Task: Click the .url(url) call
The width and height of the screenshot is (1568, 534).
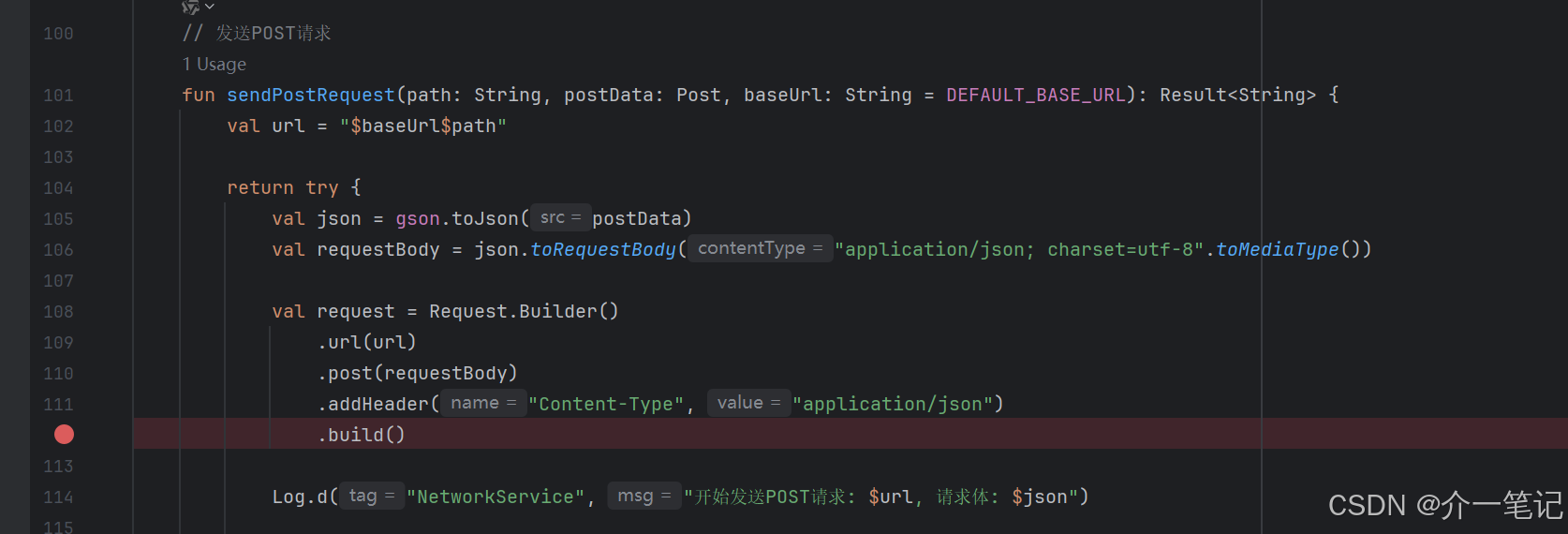Action: click(367, 342)
